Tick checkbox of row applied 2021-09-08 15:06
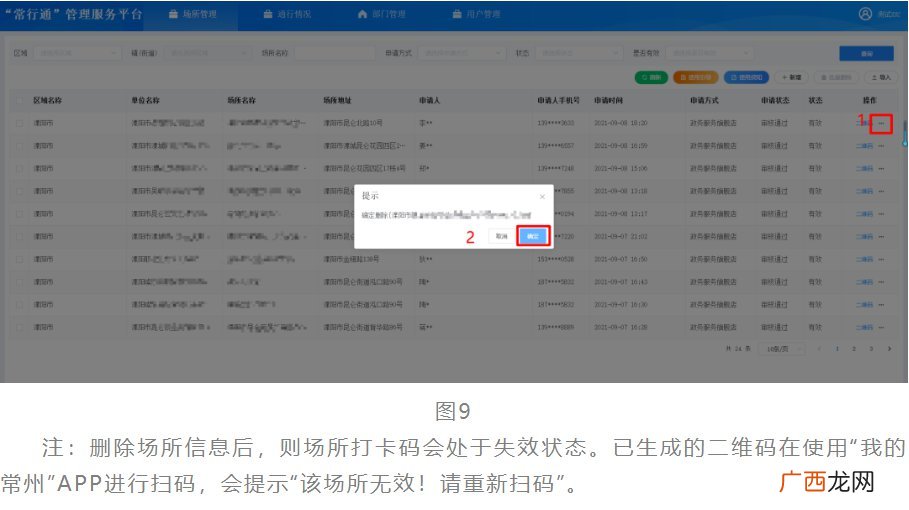Viewport: 909px width, 510px height. [x=20, y=169]
